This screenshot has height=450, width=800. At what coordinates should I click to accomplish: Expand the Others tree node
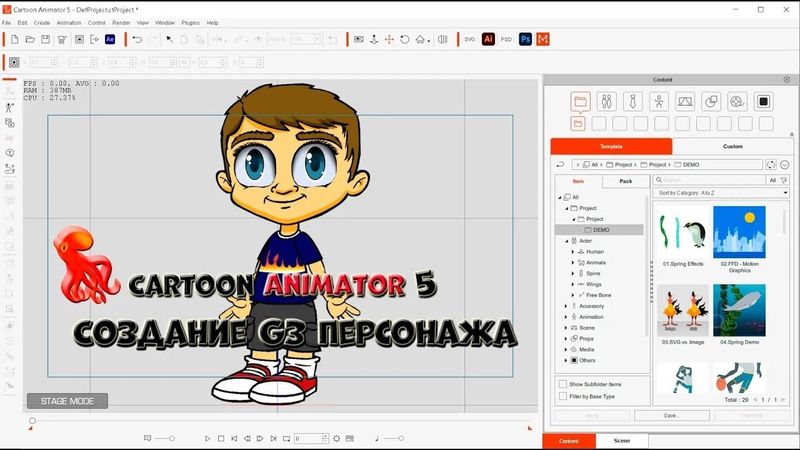click(x=566, y=360)
